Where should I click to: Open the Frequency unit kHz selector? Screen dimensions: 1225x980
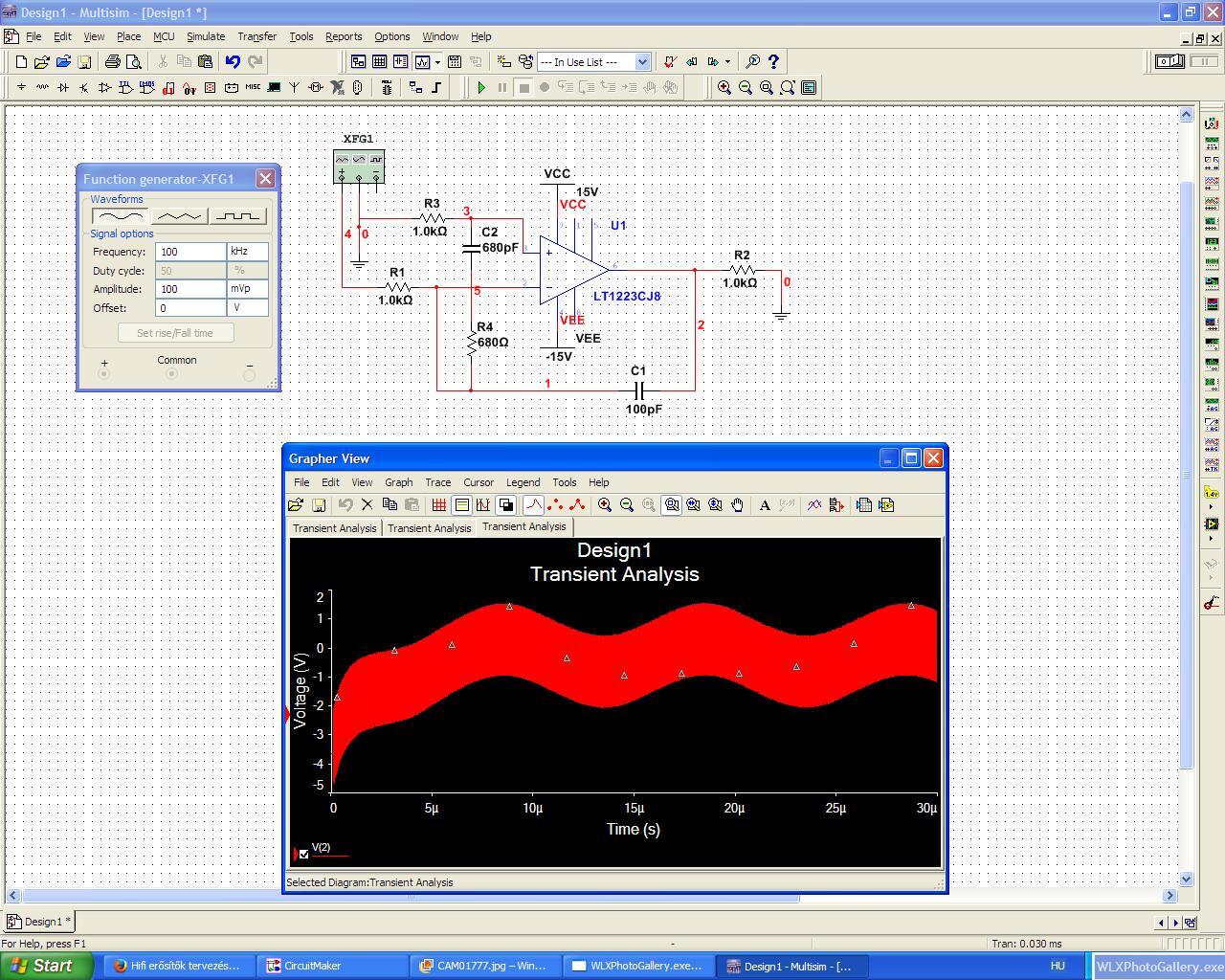(247, 252)
